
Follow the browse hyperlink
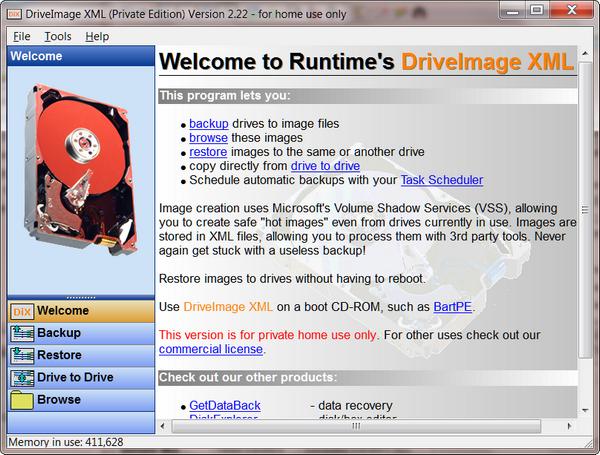coord(208,137)
